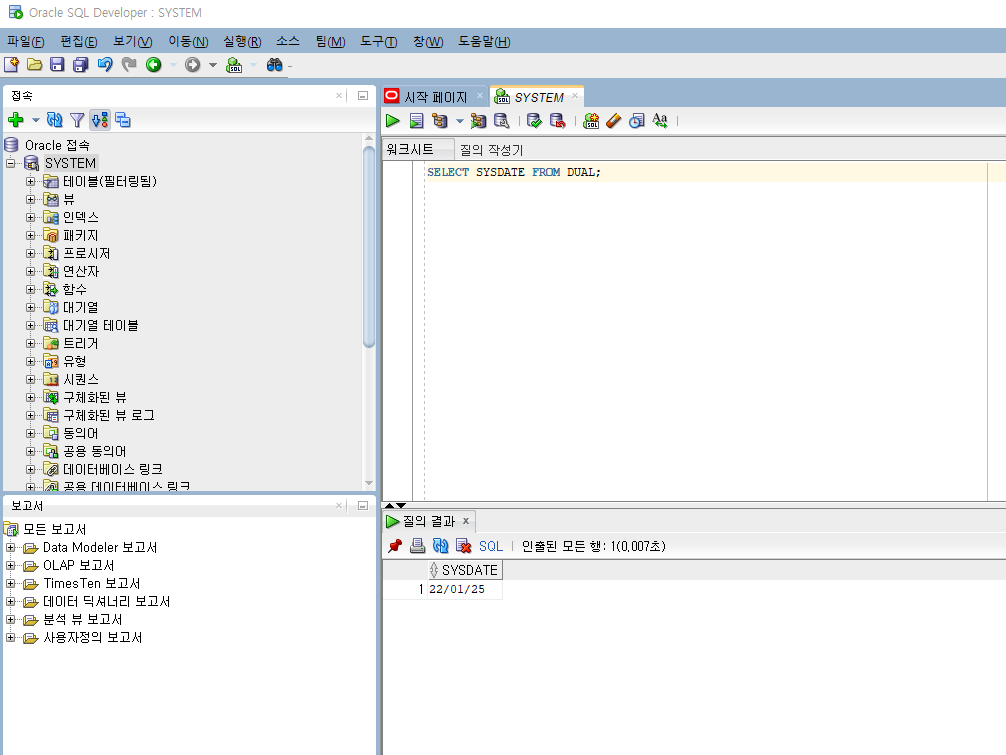Image resolution: width=1006 pixels, height=755 pixels.
Task: Click the green Back navigation icon
Action: coord(153,65)
